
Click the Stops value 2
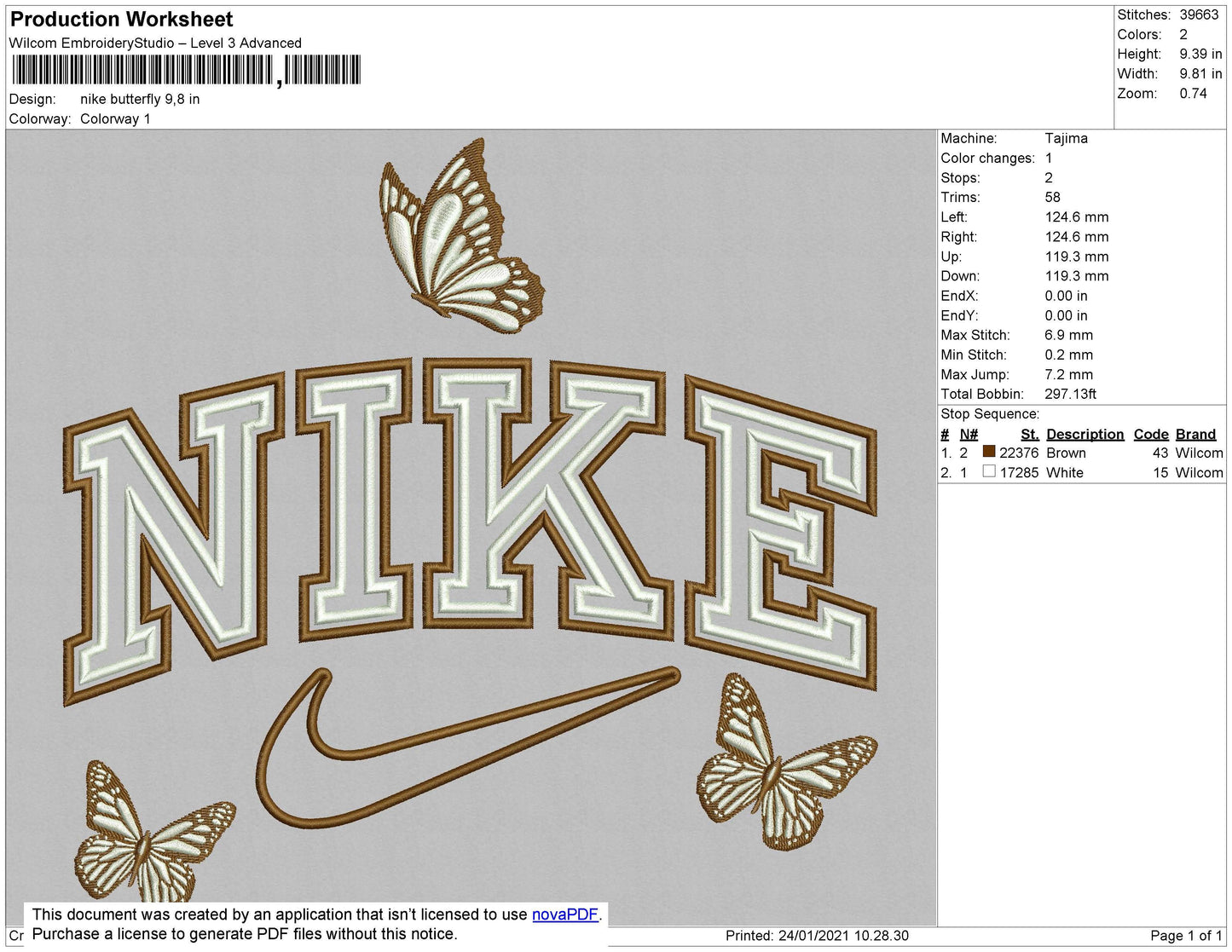[x=1049, y=177]
